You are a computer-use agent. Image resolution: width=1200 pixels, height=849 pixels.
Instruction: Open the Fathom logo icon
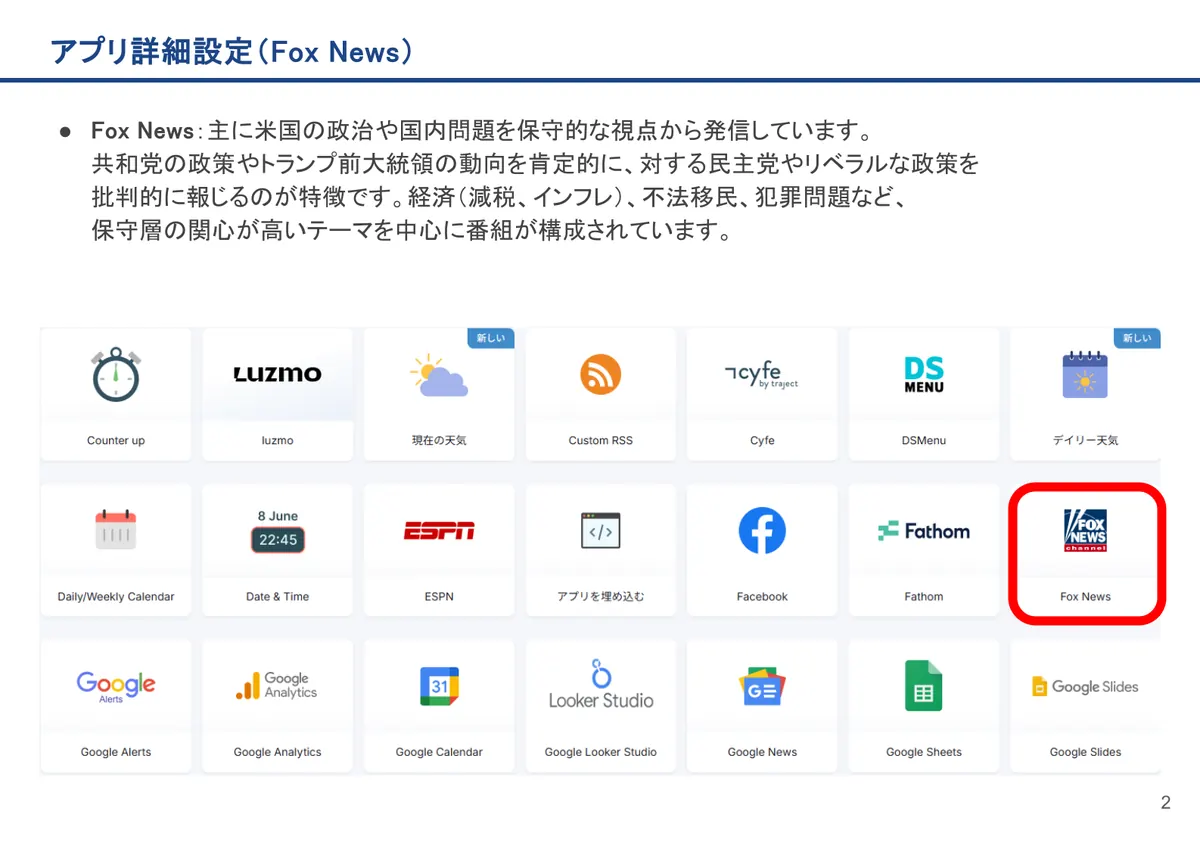(924, 531)
